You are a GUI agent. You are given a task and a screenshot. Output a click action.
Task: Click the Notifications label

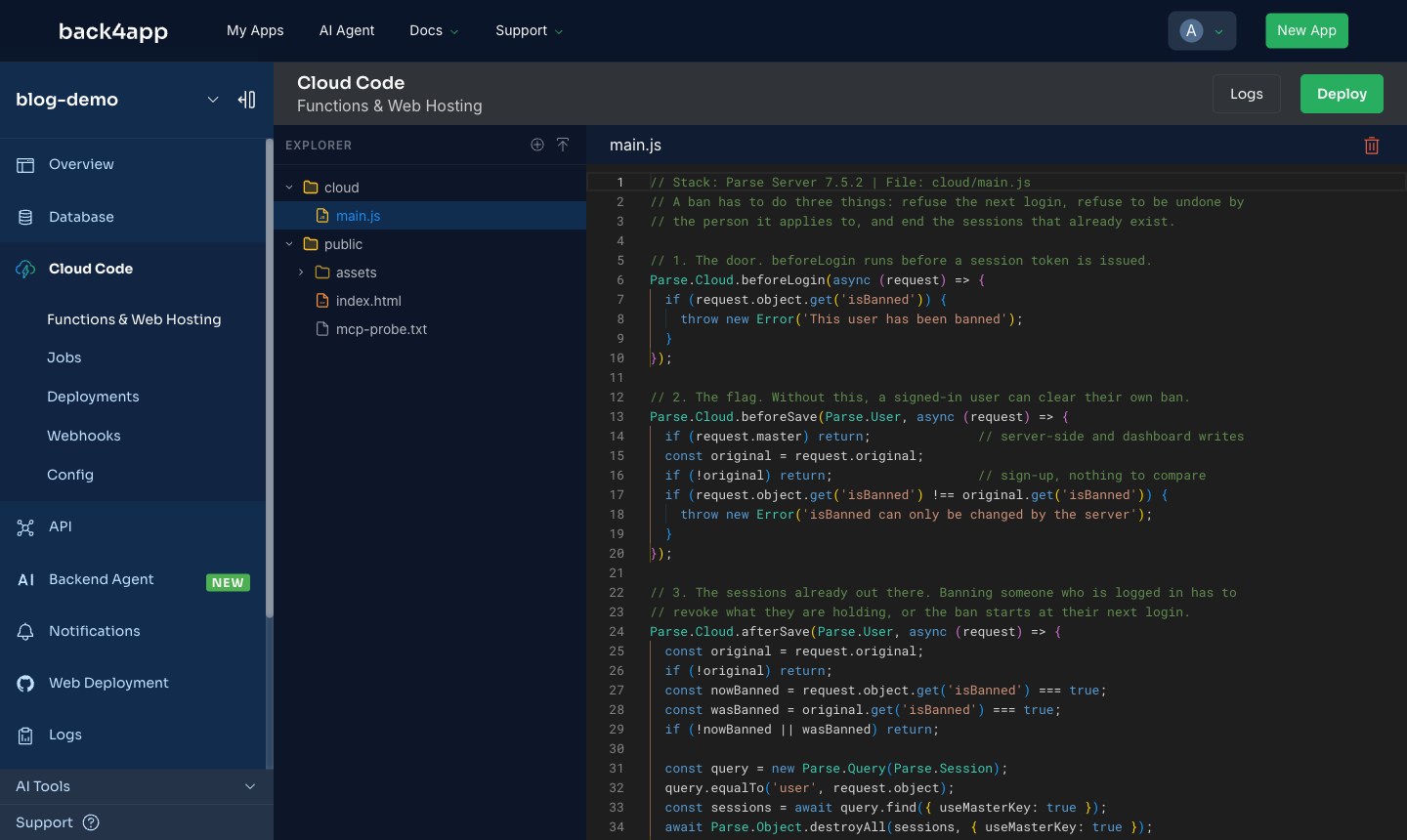95,631
